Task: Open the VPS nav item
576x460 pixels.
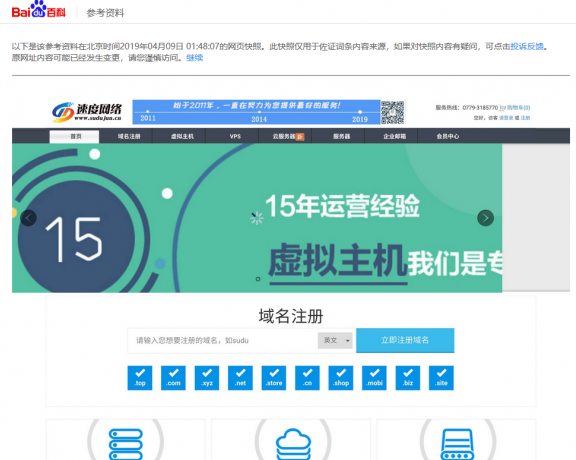Action: (235, 136)
